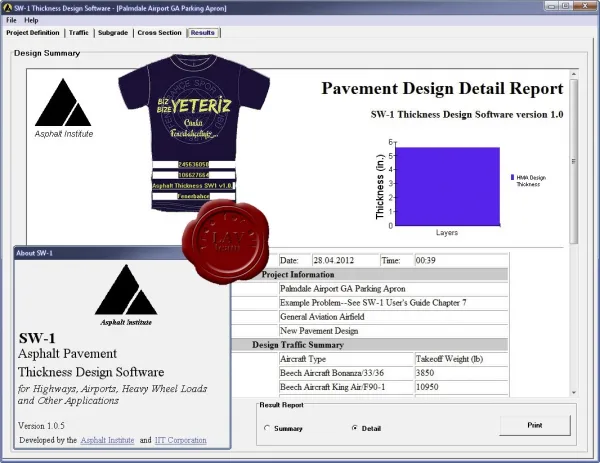This screenshot has width=600, height=463.
Task: Open the Help menu
Action: click(x=31, y=20)
